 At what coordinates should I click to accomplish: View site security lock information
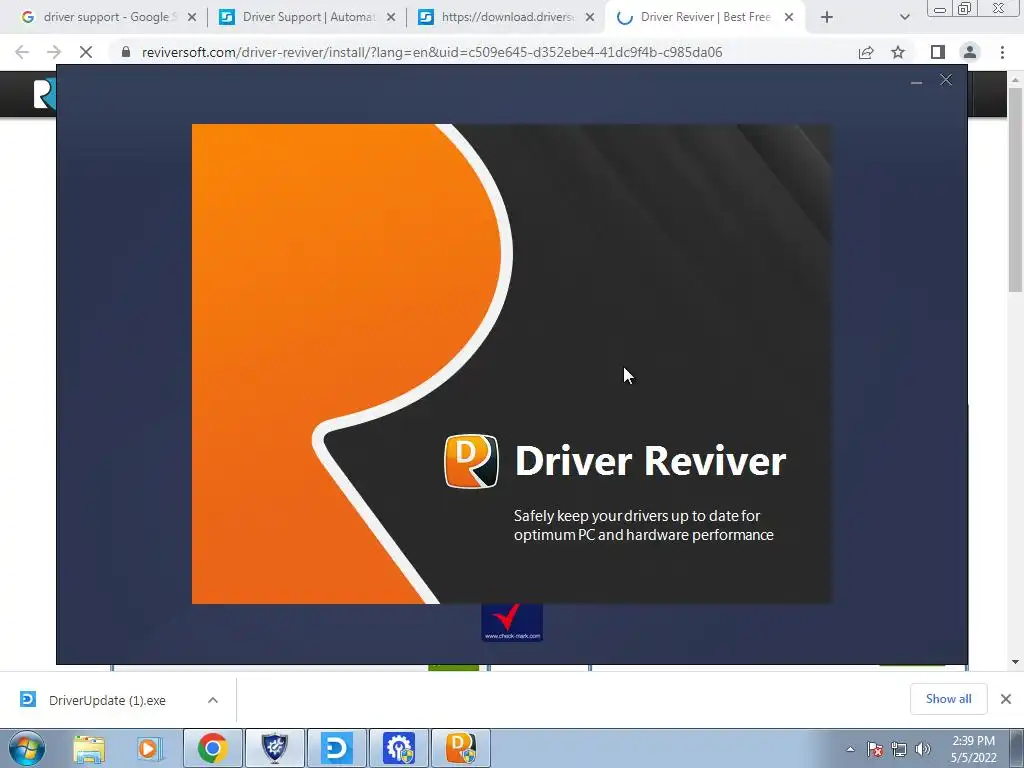point(126,52)
